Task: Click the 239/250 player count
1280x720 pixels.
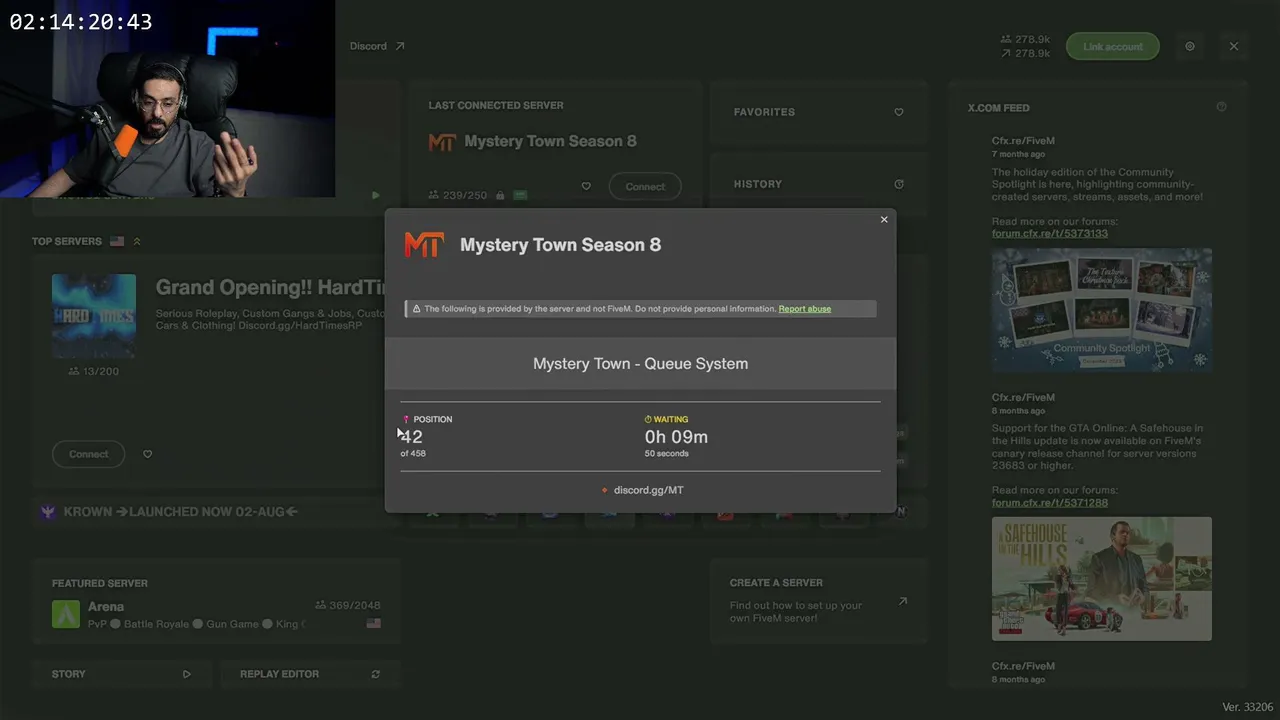Action: pyautogui.click(x=457, y=195)
